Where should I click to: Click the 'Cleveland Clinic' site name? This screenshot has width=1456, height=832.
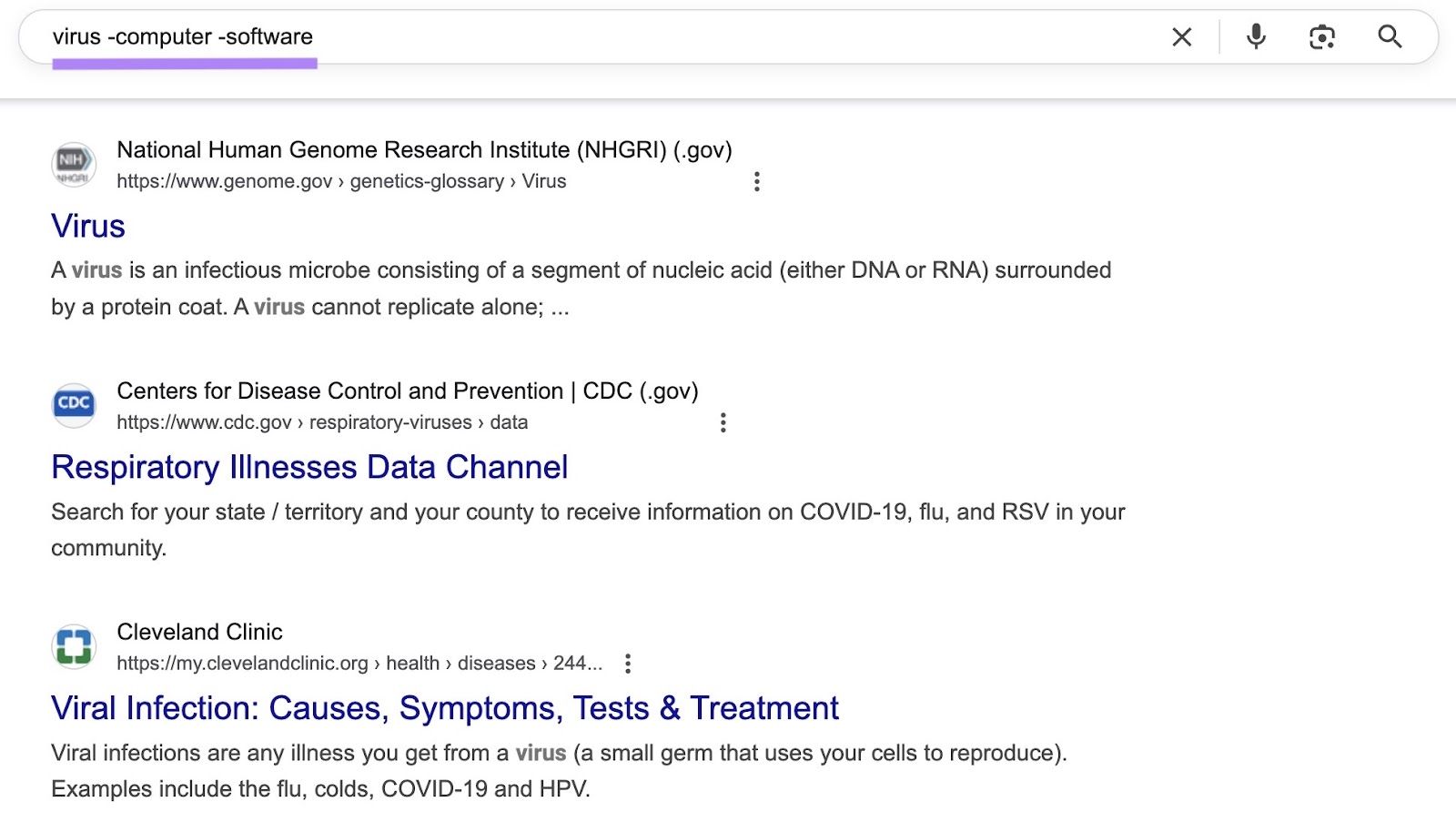[199, 632]
